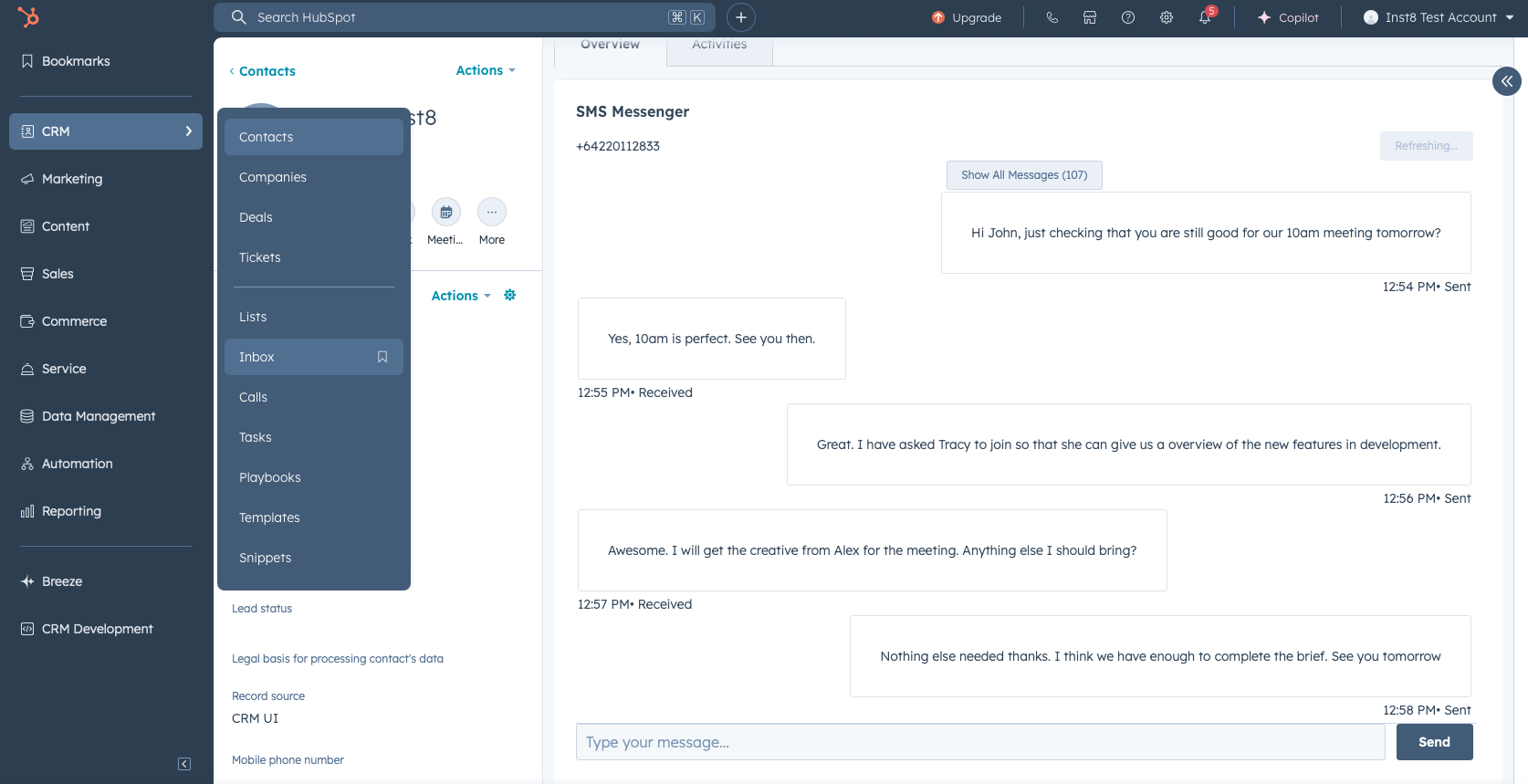Click the 'Hi John' 10am meeting message

[1206, 233]
